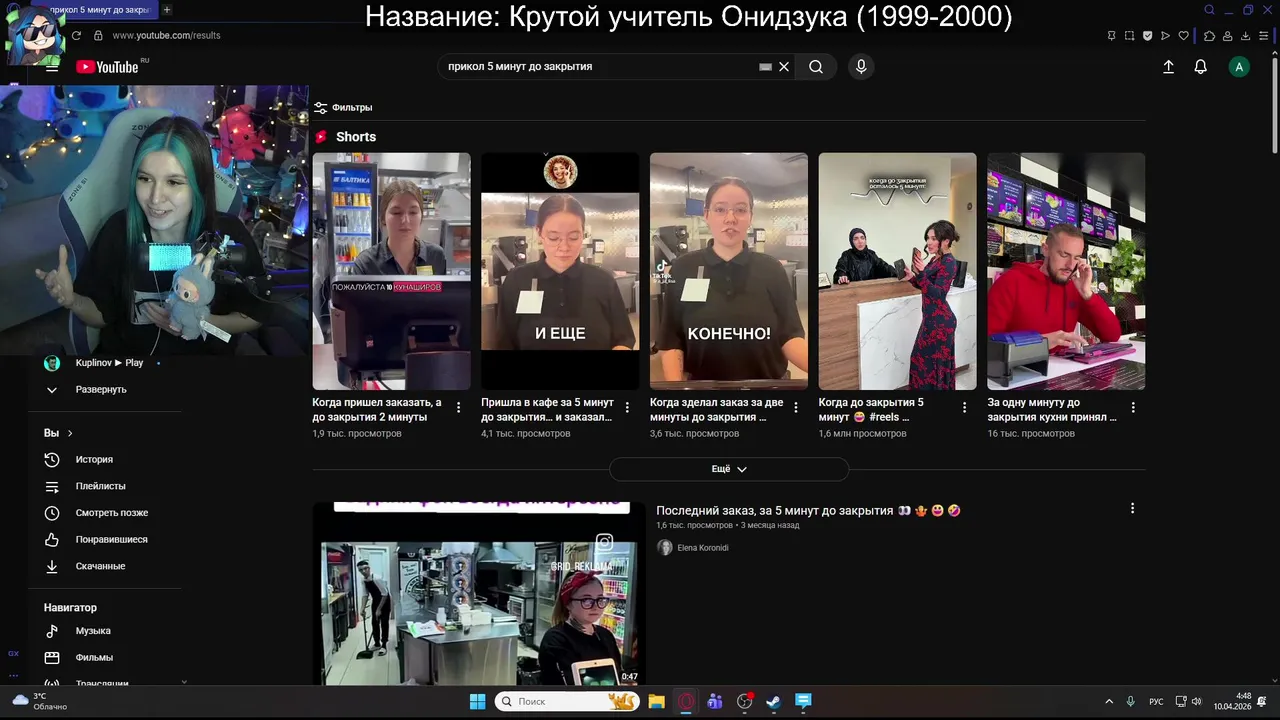1280x720 pixels.
Task: Open OBS Studio from the taskbar
Action: tap(744, 702)
